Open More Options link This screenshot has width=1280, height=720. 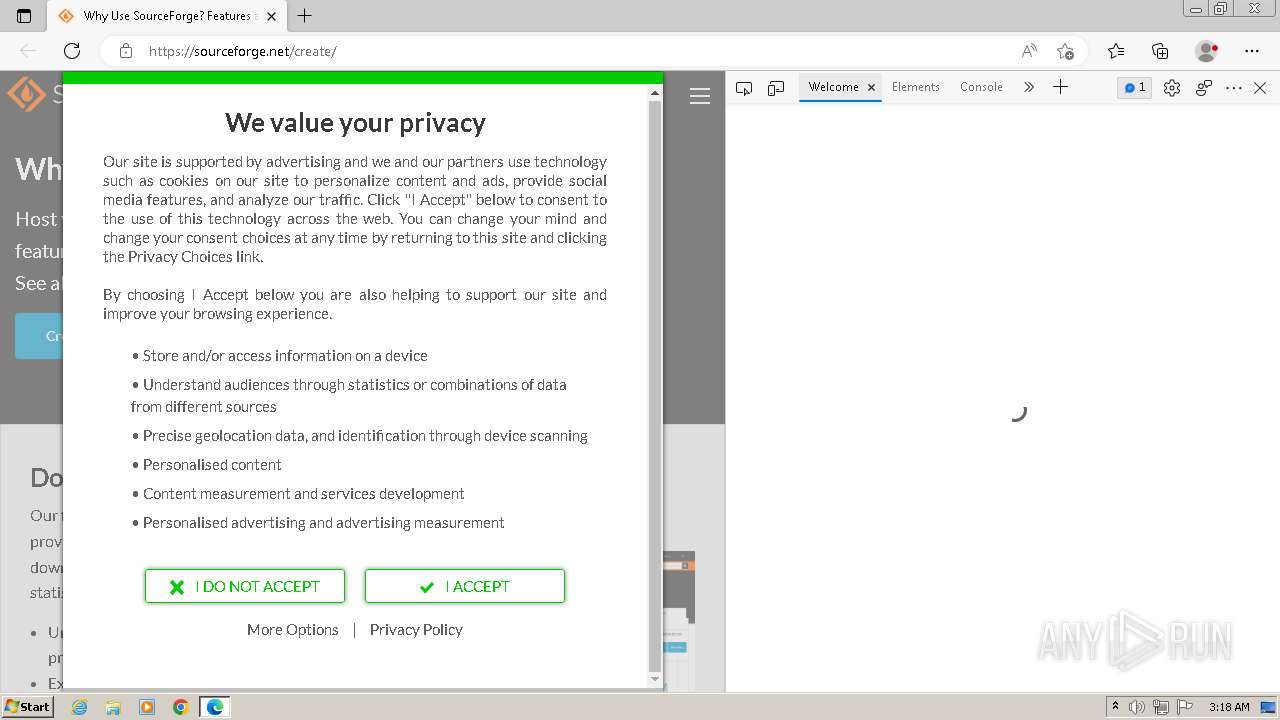click(293, 629)
